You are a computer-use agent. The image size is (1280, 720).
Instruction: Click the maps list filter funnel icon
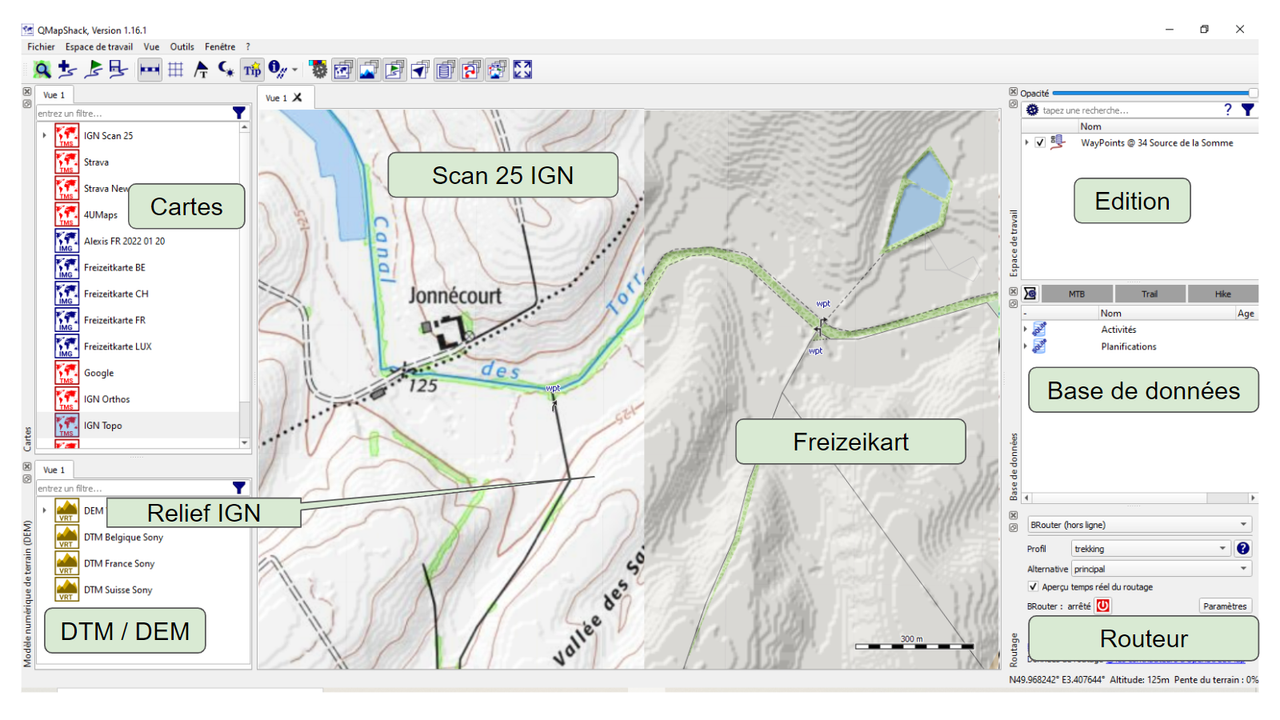[239, 113]
